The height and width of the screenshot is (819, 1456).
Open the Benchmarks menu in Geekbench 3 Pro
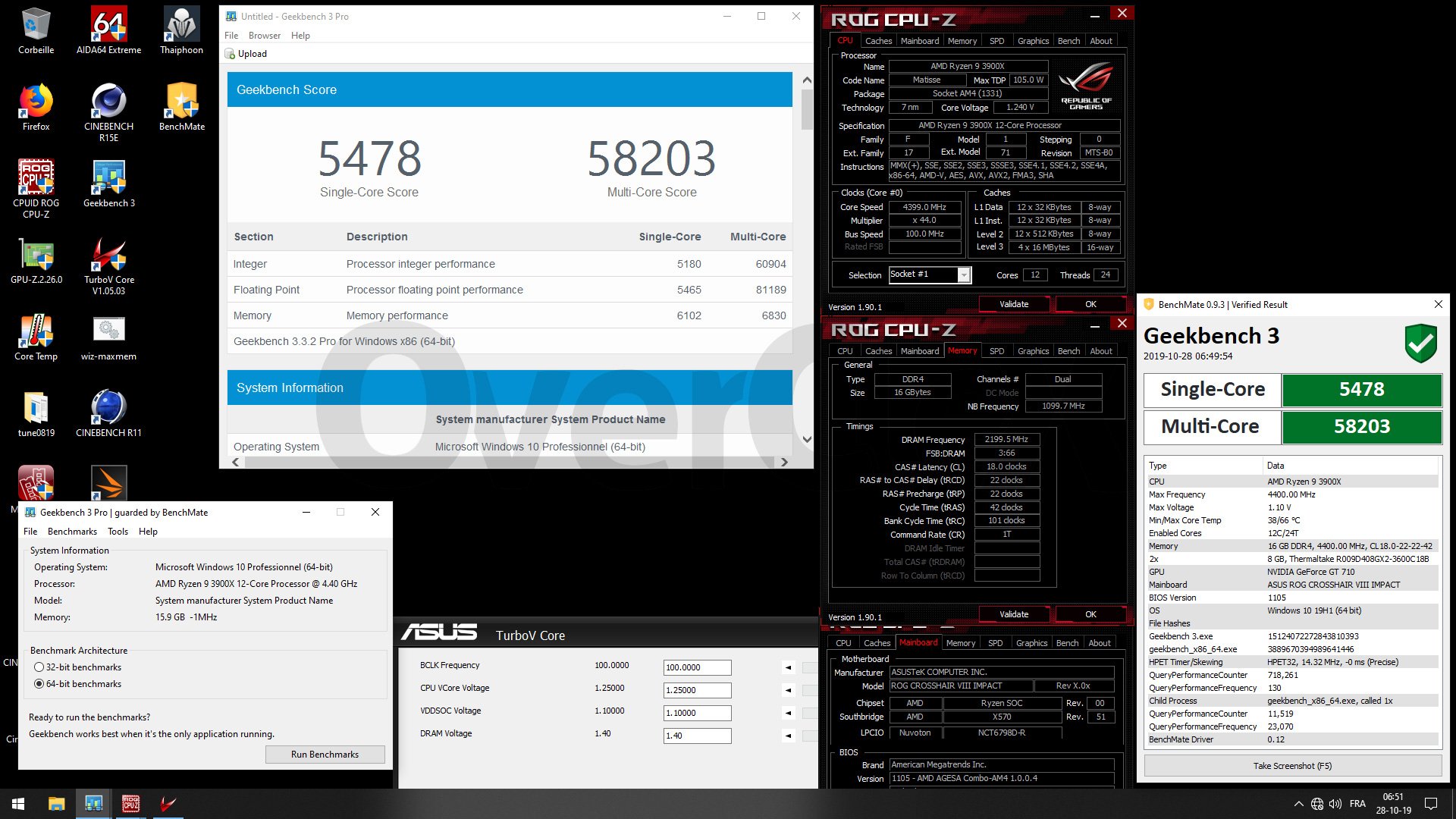(x=72, y=532)
